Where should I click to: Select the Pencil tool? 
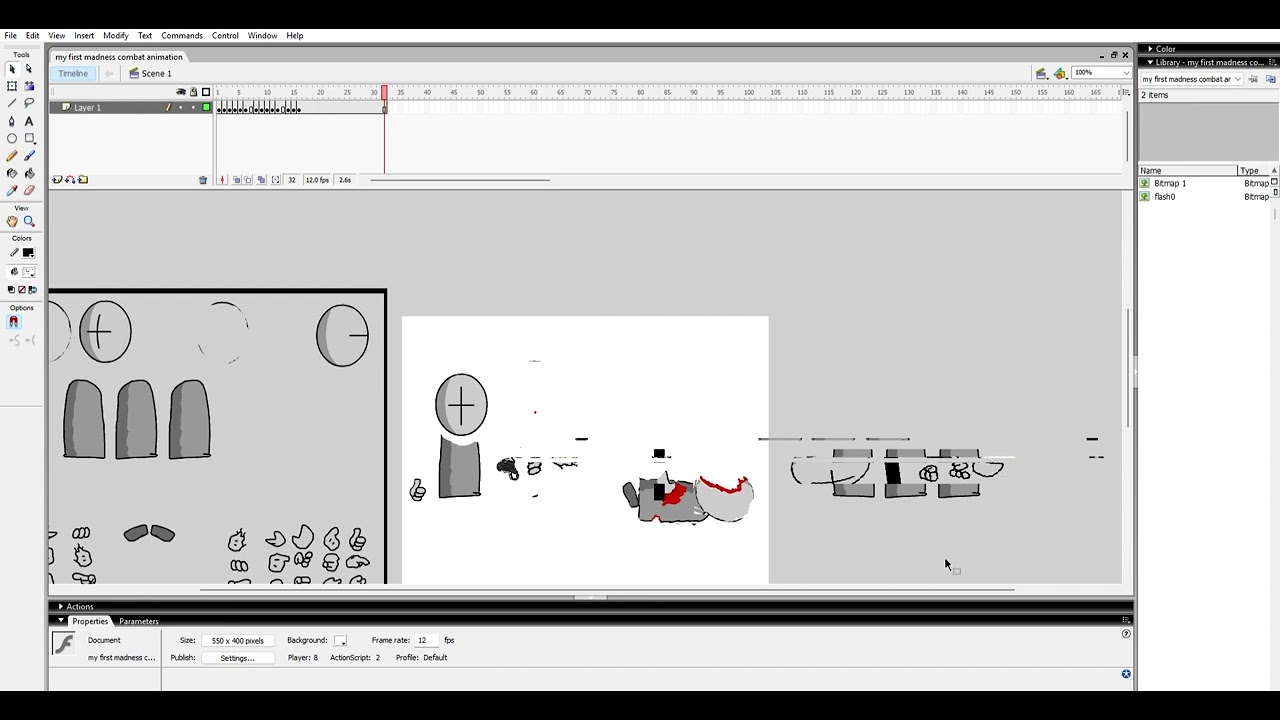(12, 156)
